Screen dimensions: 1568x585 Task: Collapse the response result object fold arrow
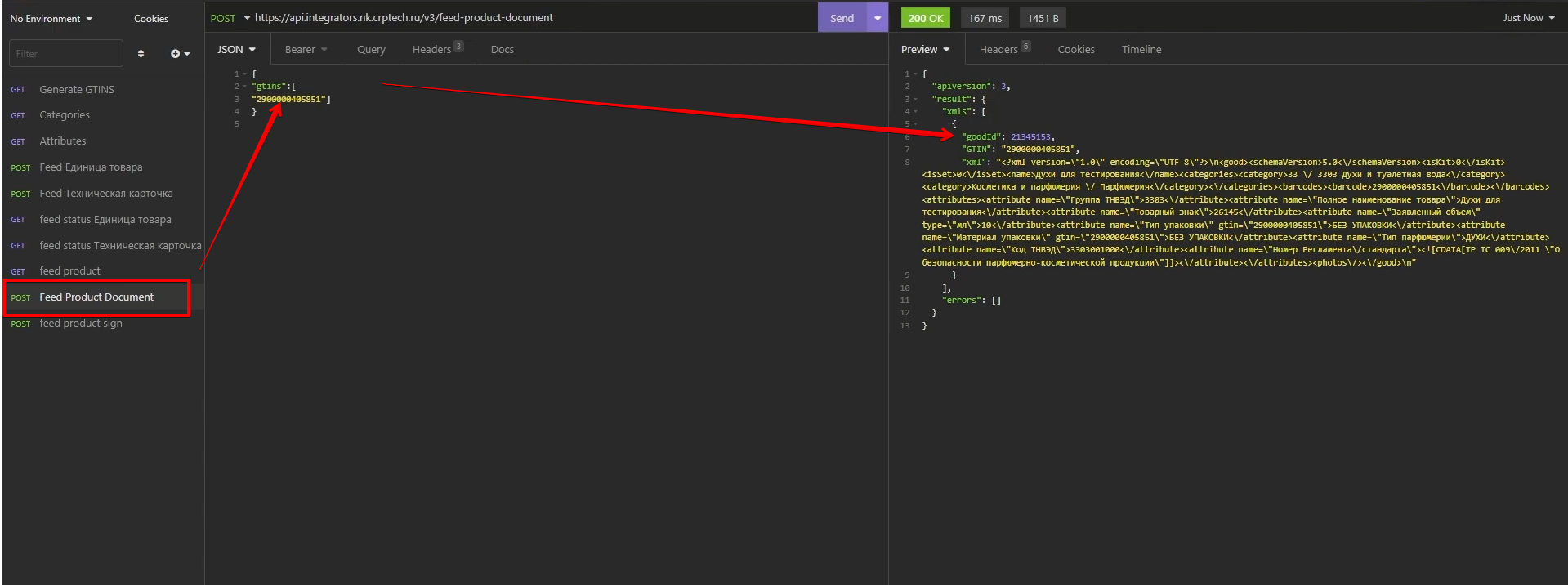click(915, 100)
